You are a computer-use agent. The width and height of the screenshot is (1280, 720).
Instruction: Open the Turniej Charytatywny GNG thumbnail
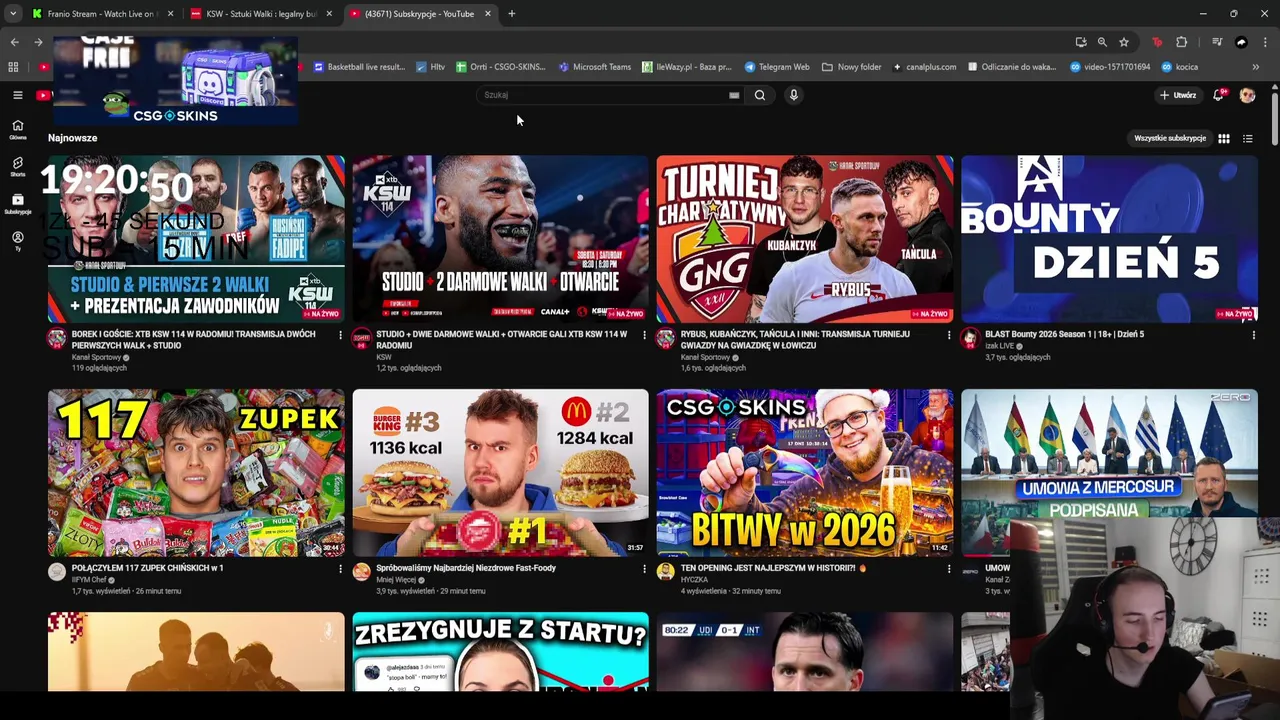tap(805, 239)
